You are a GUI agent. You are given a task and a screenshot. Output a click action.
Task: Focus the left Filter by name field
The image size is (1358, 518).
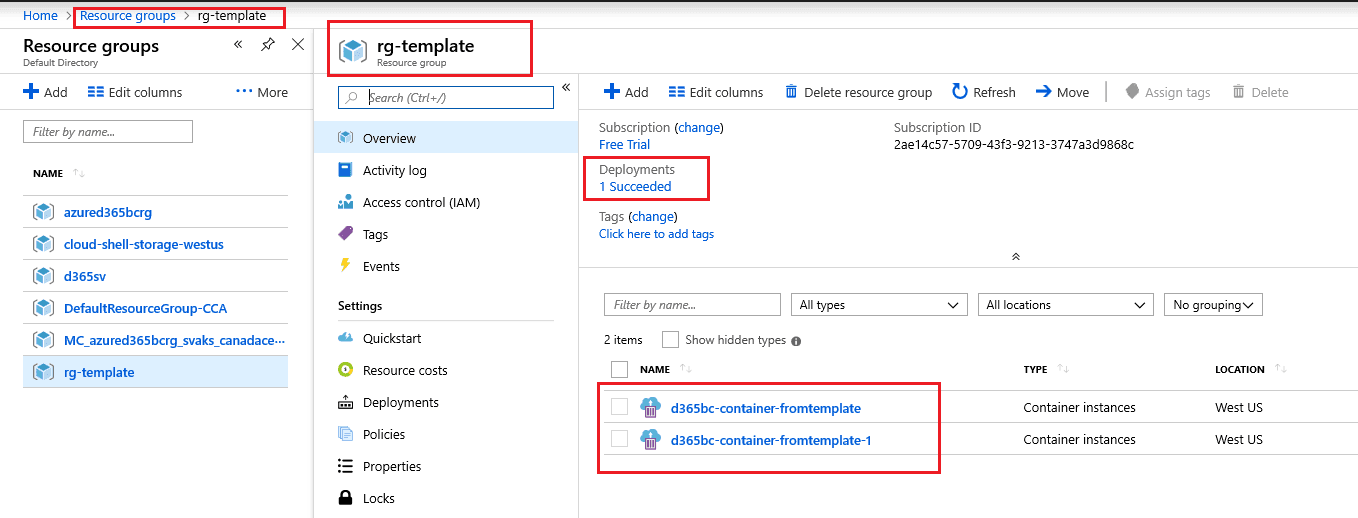click(108, 131)
